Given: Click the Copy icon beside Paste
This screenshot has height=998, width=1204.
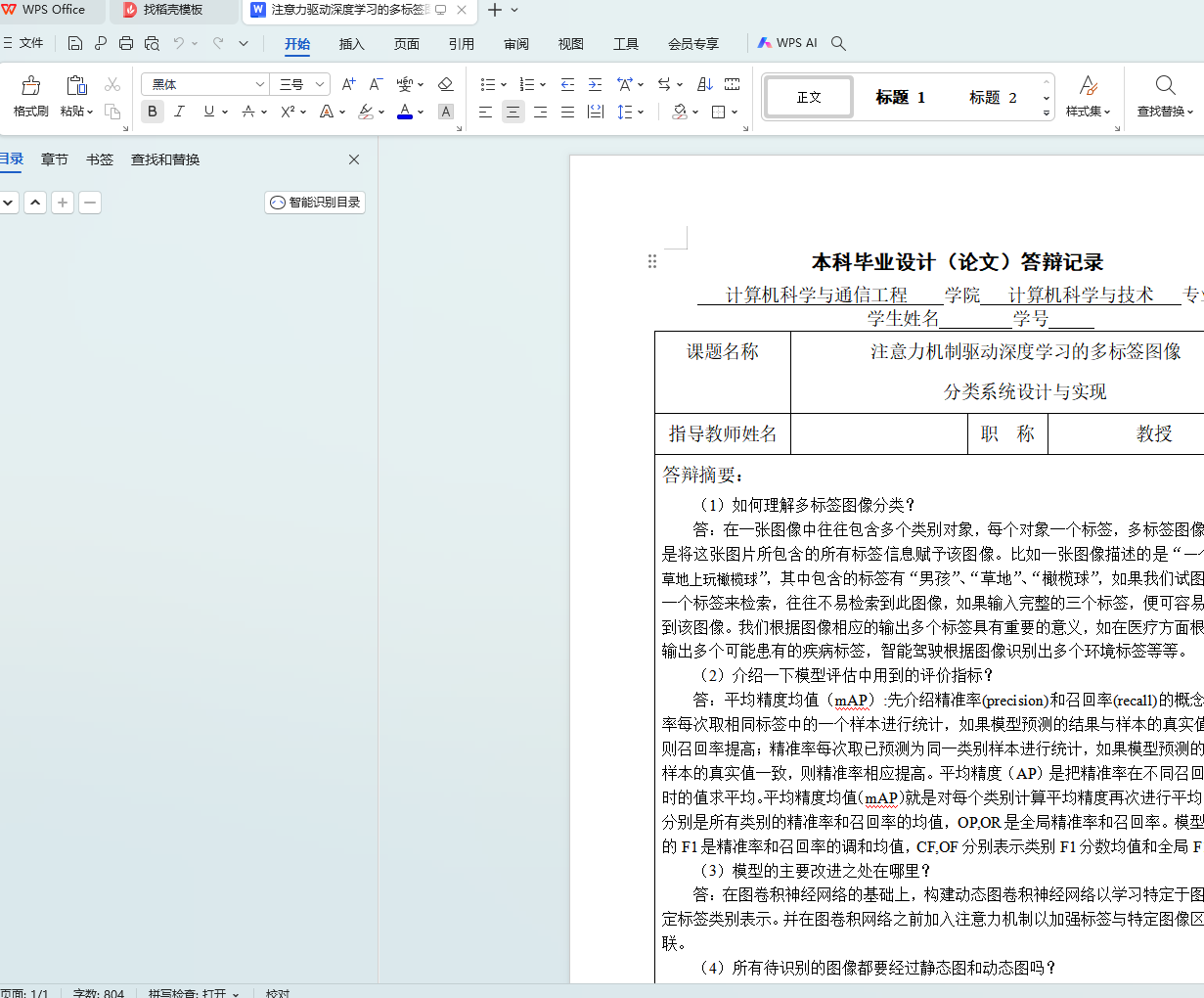Looking at the screenshot, I should [112, 111].
